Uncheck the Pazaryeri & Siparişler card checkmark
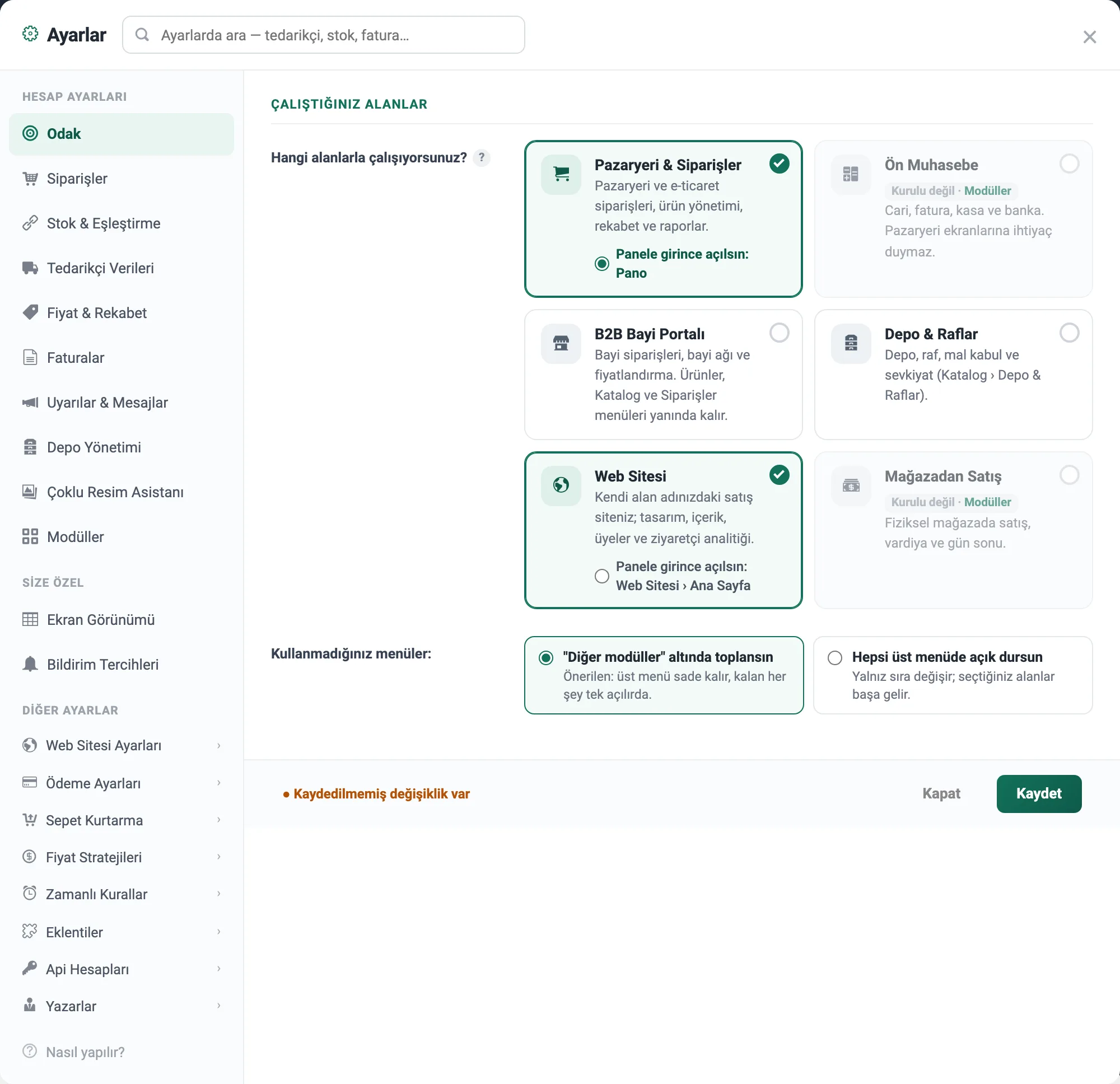The height and width of the screenshot is (1084, 1120). [780, 163]
